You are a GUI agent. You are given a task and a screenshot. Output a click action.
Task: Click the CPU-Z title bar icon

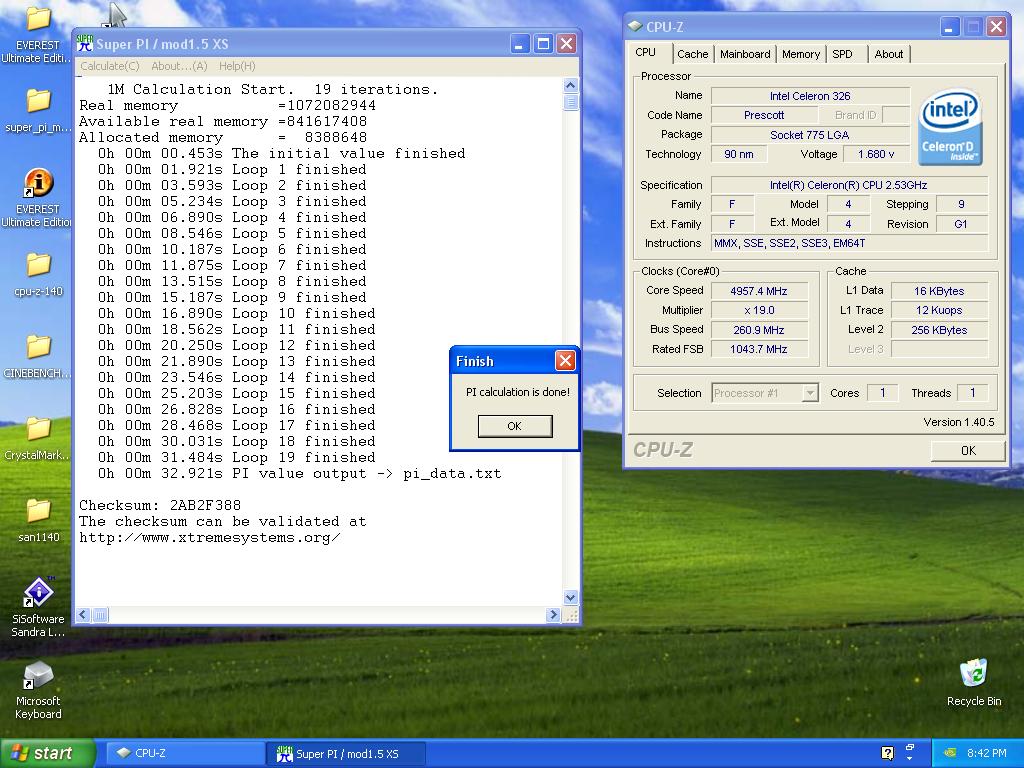click(635, 26)
